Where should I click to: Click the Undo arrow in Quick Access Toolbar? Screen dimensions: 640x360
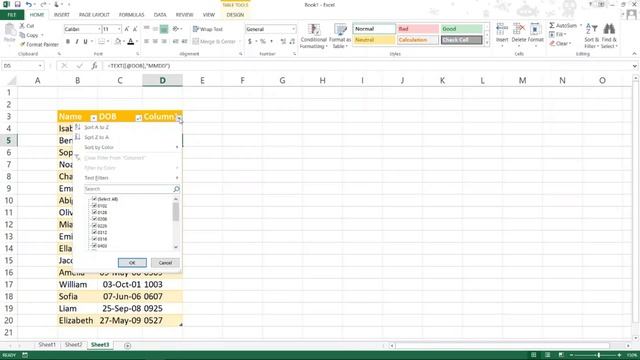pos(29,4)
